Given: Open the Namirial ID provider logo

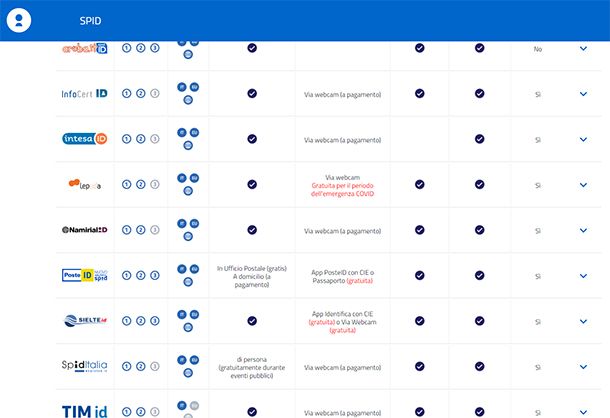Looking at the screenshot, I should [x=84, y=230].
